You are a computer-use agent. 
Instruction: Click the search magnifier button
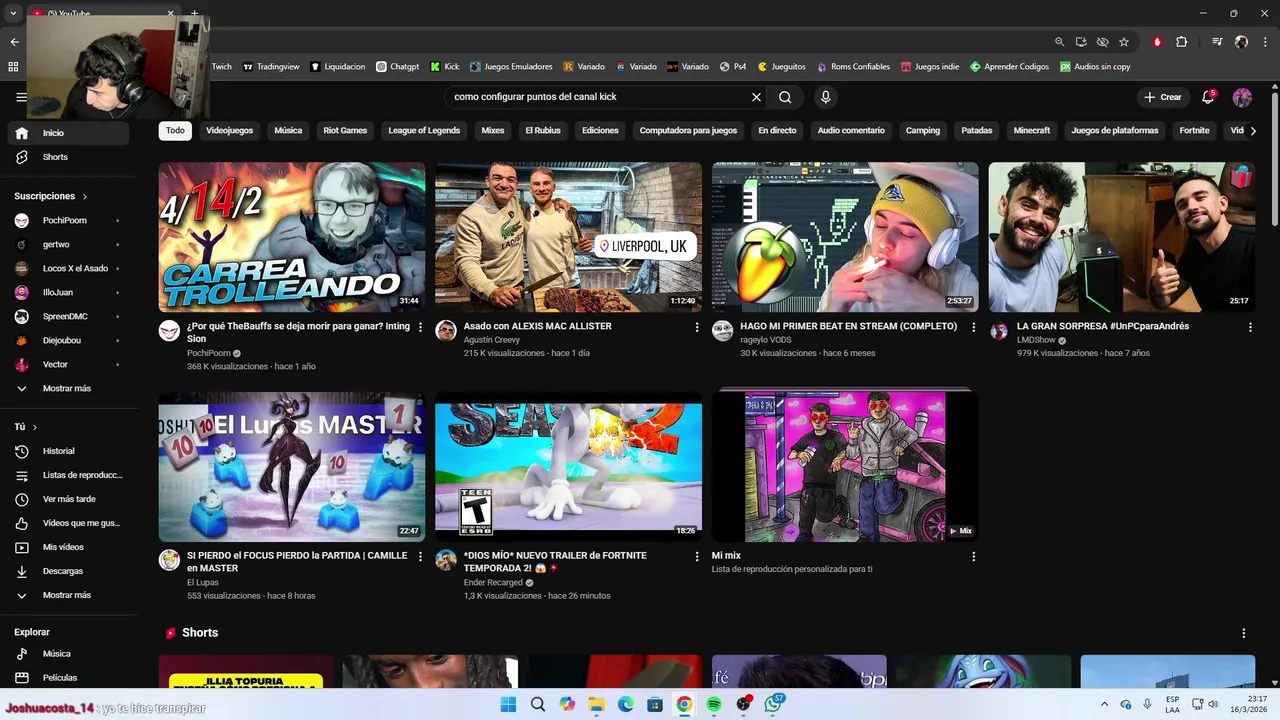pyautogui.click(x=785, y=97)
